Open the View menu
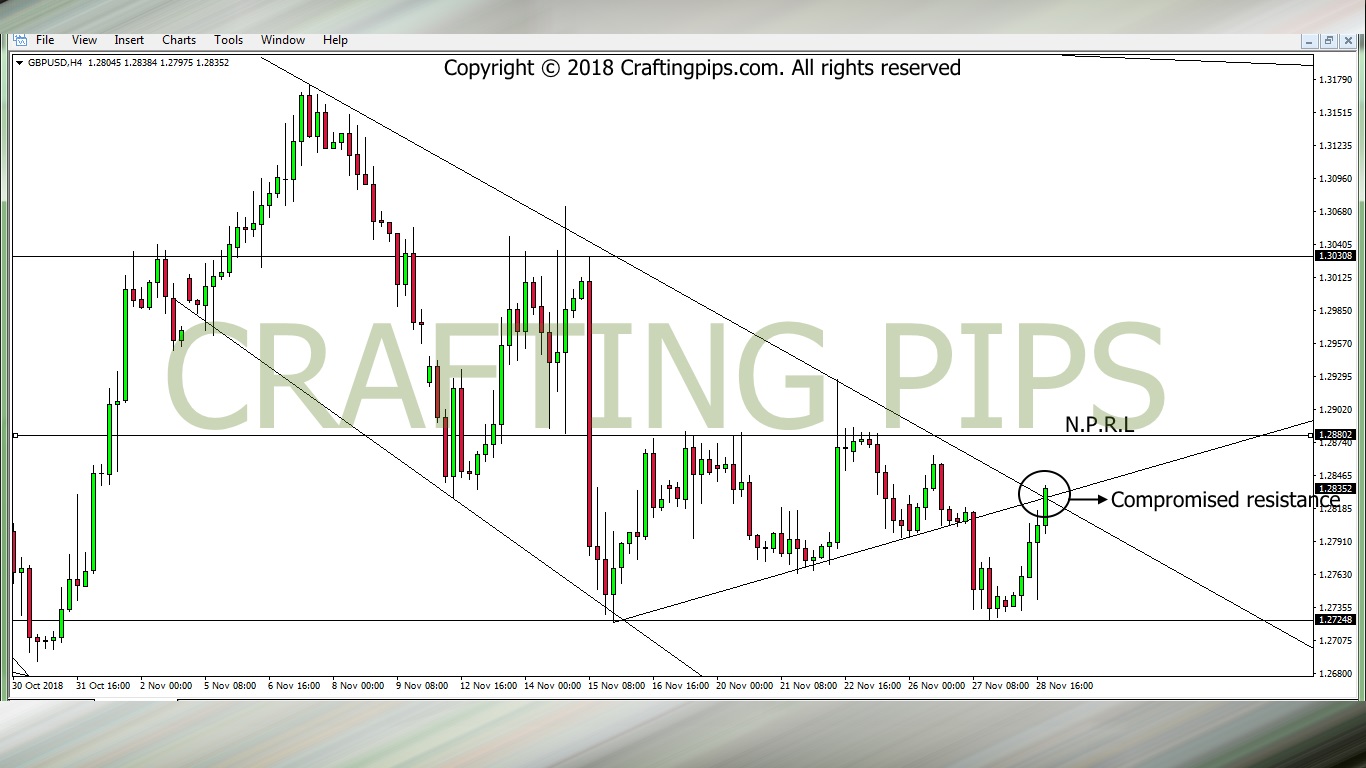This screenshot has height=768, width=1366. 84,40
